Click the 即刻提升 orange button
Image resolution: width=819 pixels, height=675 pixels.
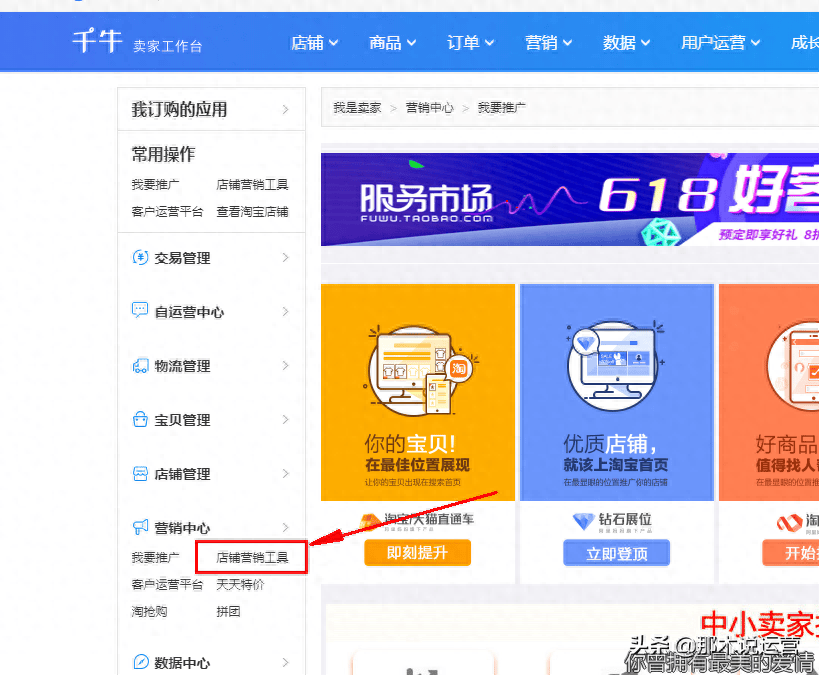click(417, 552)
